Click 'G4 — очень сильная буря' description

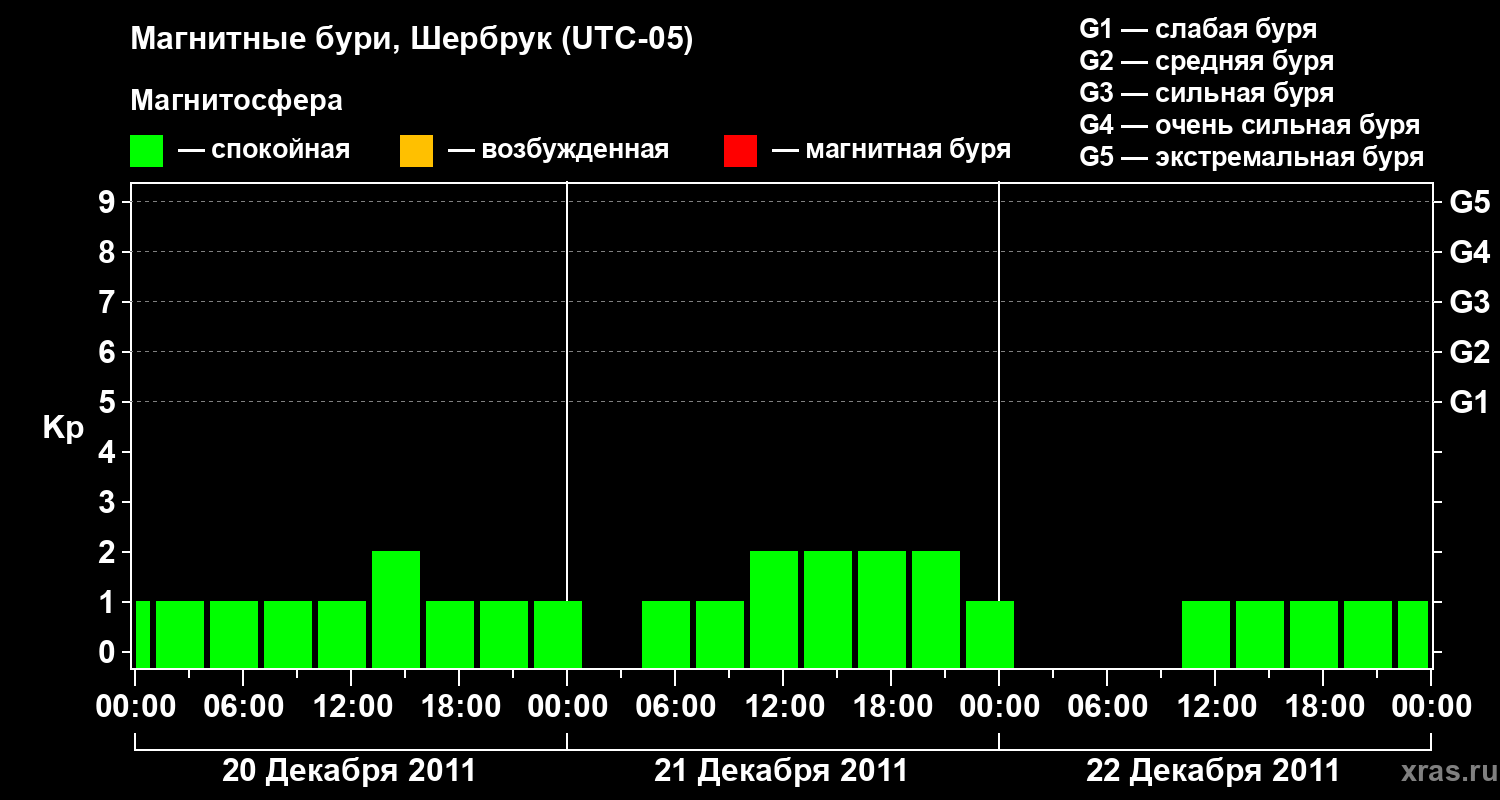(x=1250, y=125)
